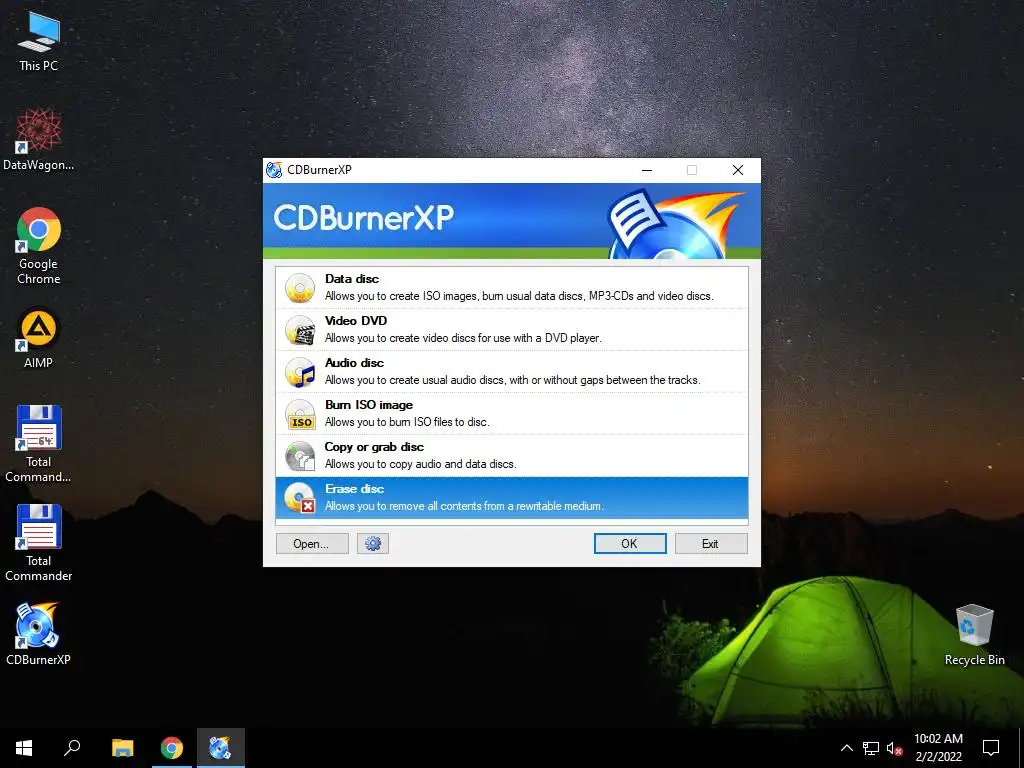
Task: Click the OK button
Action: (x=630, y=543)
